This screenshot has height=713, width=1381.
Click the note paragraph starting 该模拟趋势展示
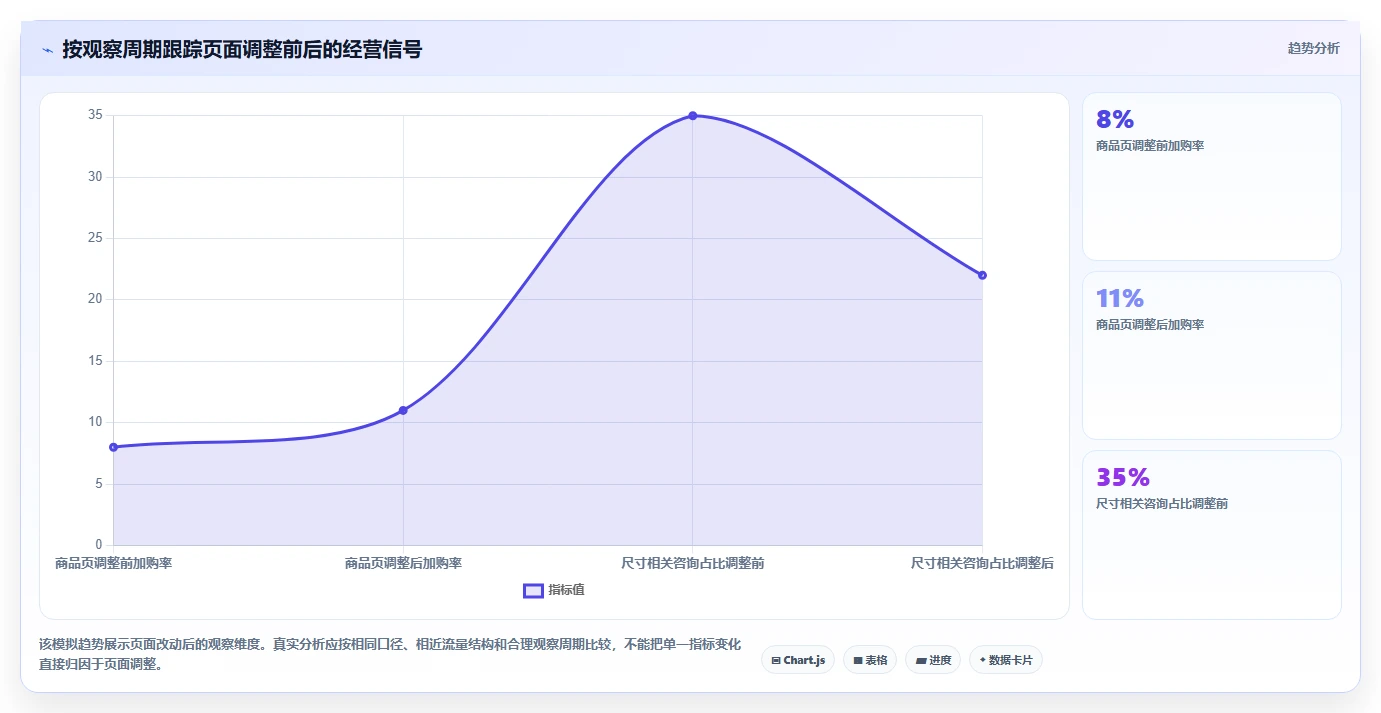(x=390, y=654)
